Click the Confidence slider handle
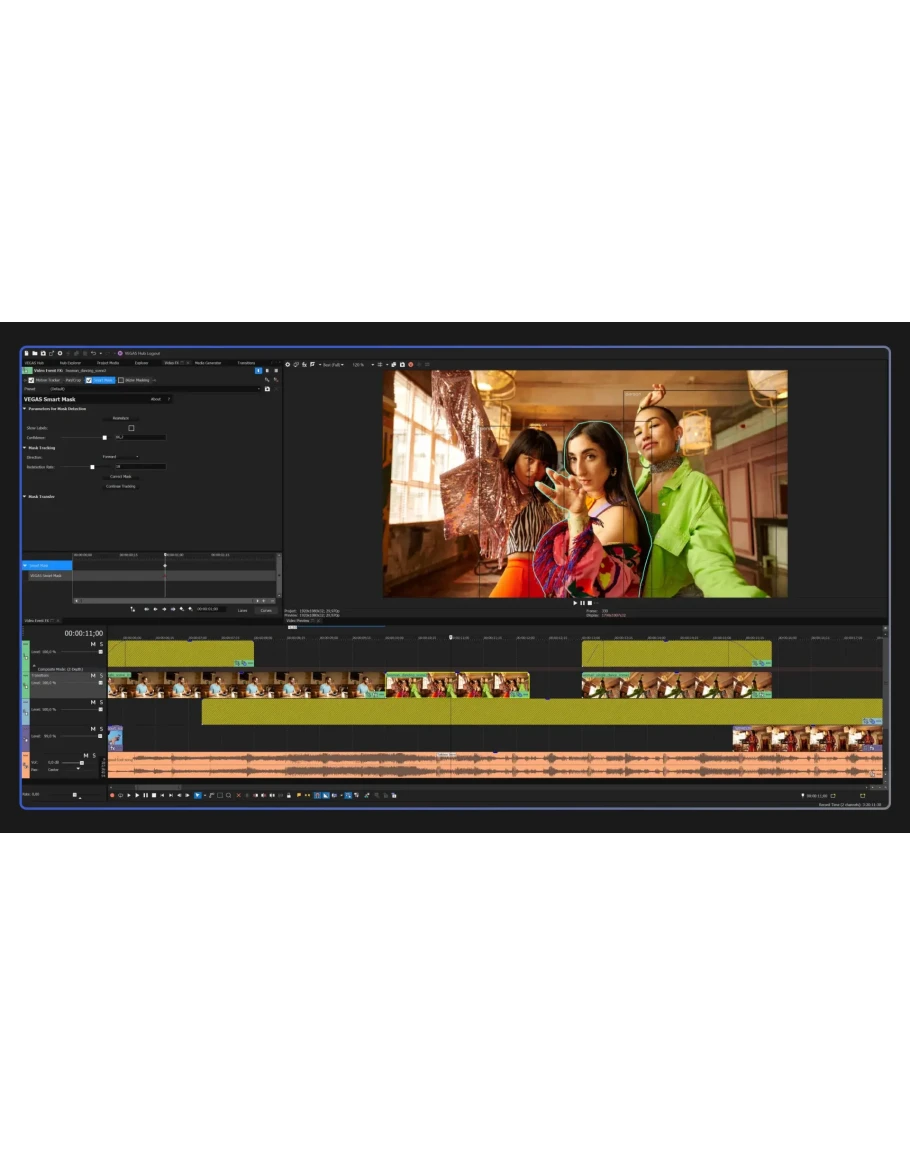The image size is (910, 1155). pyautogui.click(x=104, y=437)
